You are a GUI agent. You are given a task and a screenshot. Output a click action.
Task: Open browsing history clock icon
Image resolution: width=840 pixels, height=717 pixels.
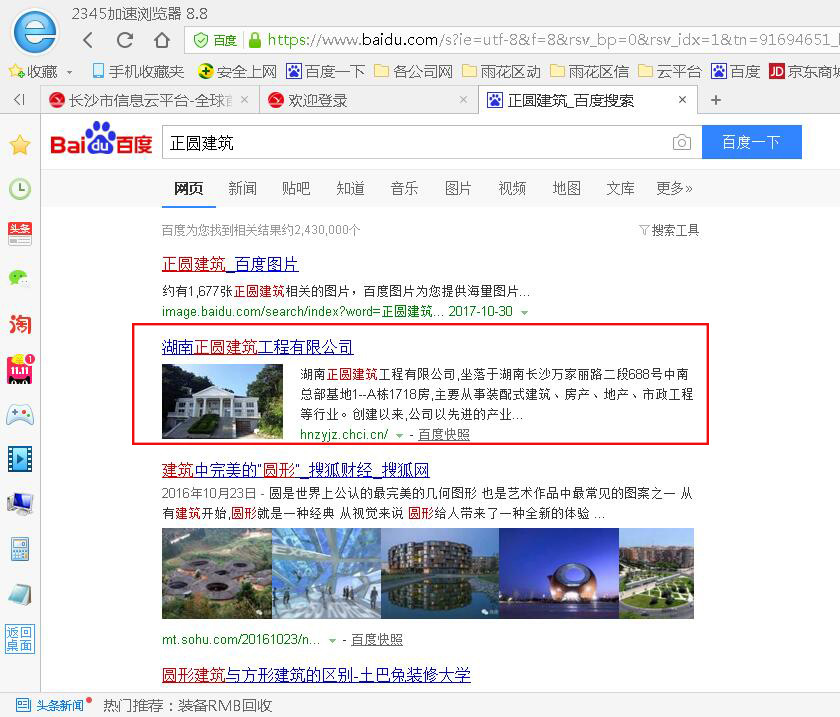[20, 189]
